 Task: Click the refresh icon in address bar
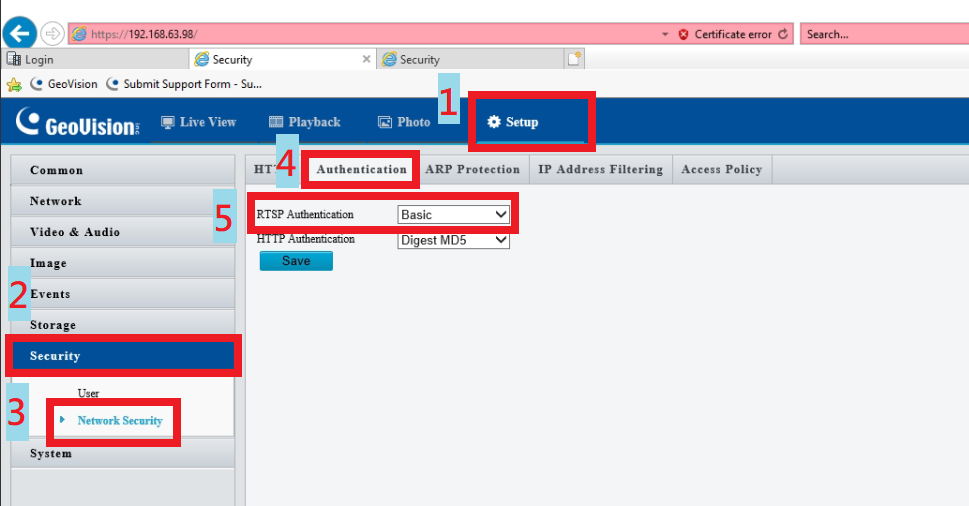pos(783,34)
